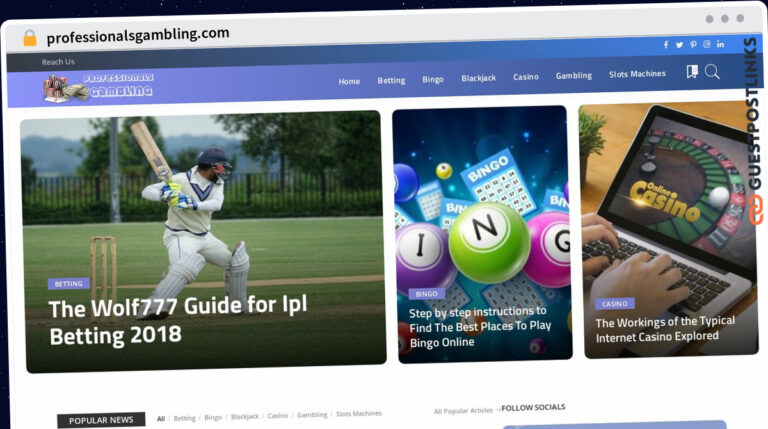Open the Typical Internet Casino Explored article

tap(665, 329)
